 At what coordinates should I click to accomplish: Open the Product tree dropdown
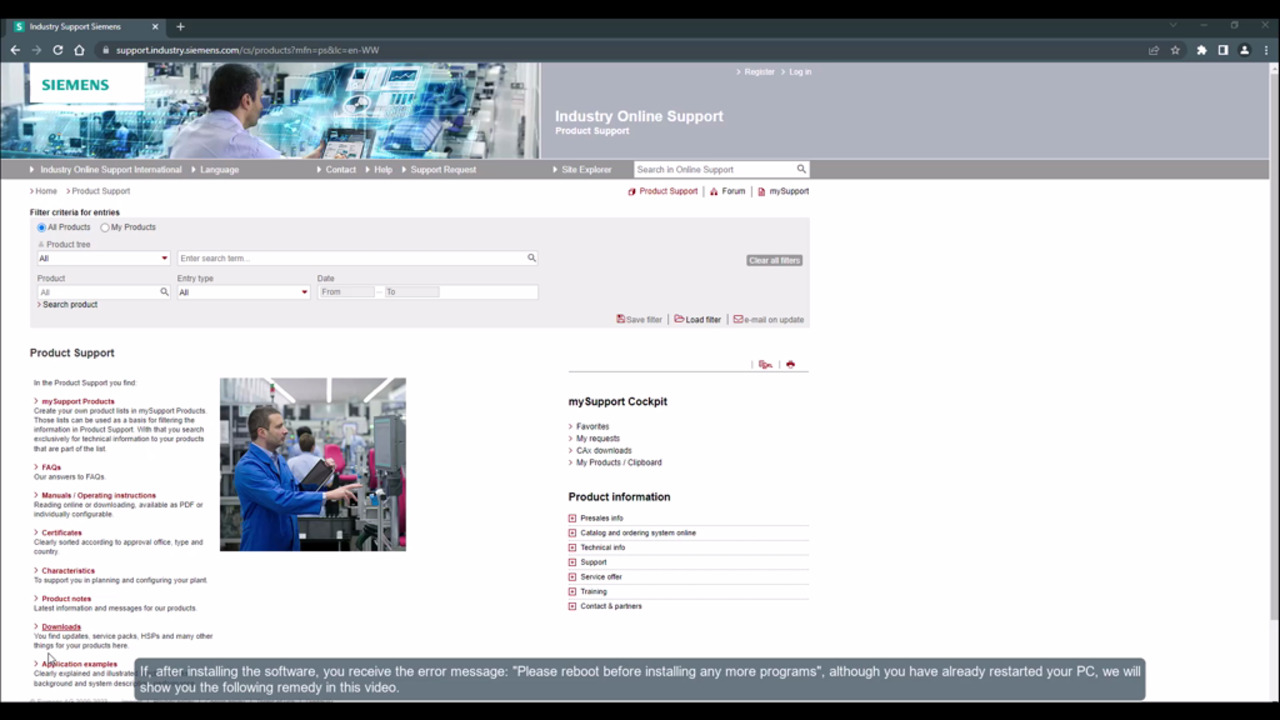[103, 258]
